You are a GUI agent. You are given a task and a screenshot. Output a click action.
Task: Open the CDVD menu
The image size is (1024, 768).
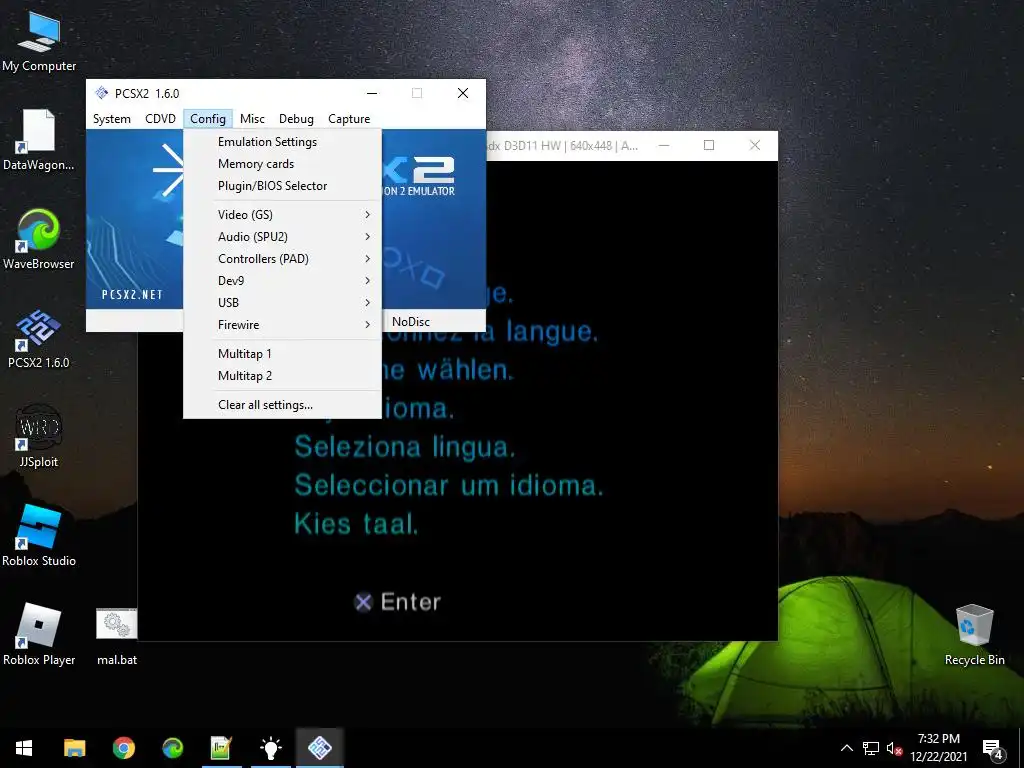(x=161, y=119)
